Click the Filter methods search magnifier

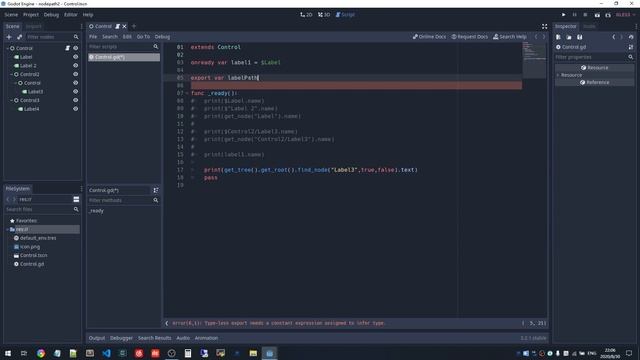pos(156,200)
